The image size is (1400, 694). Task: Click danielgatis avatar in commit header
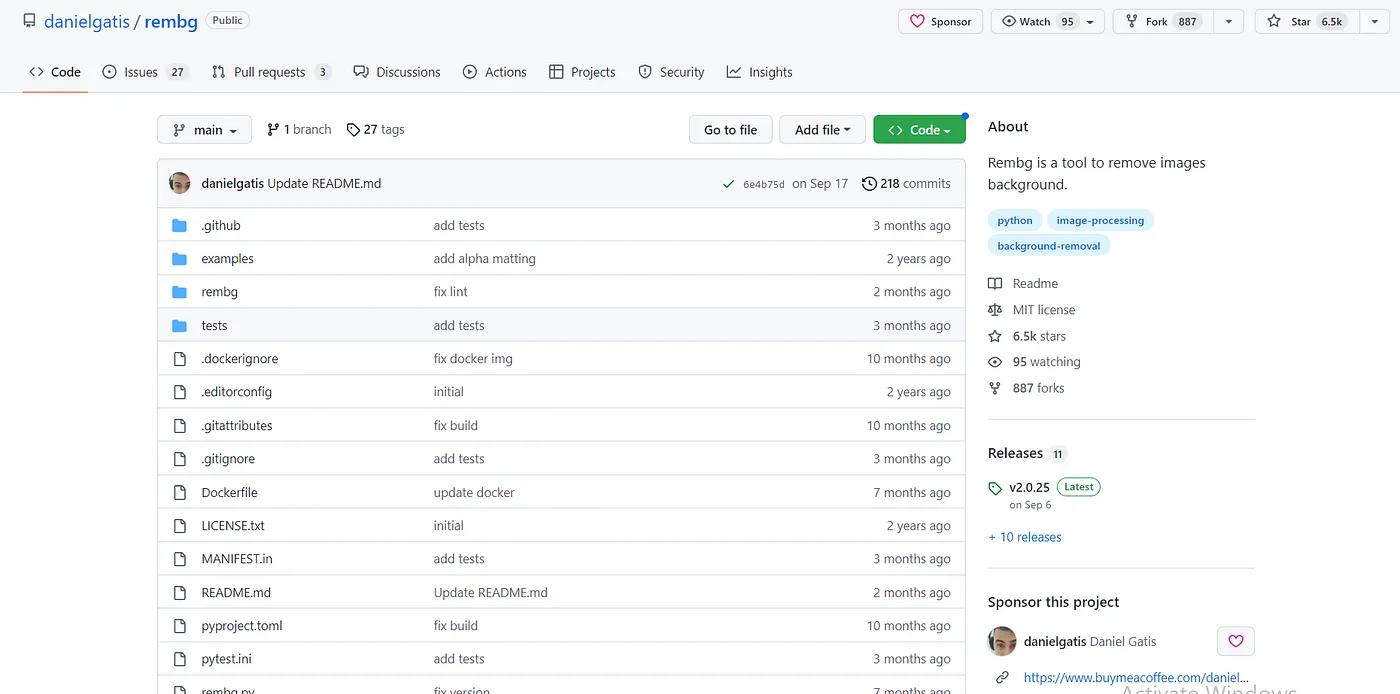[x=180, y=183]
